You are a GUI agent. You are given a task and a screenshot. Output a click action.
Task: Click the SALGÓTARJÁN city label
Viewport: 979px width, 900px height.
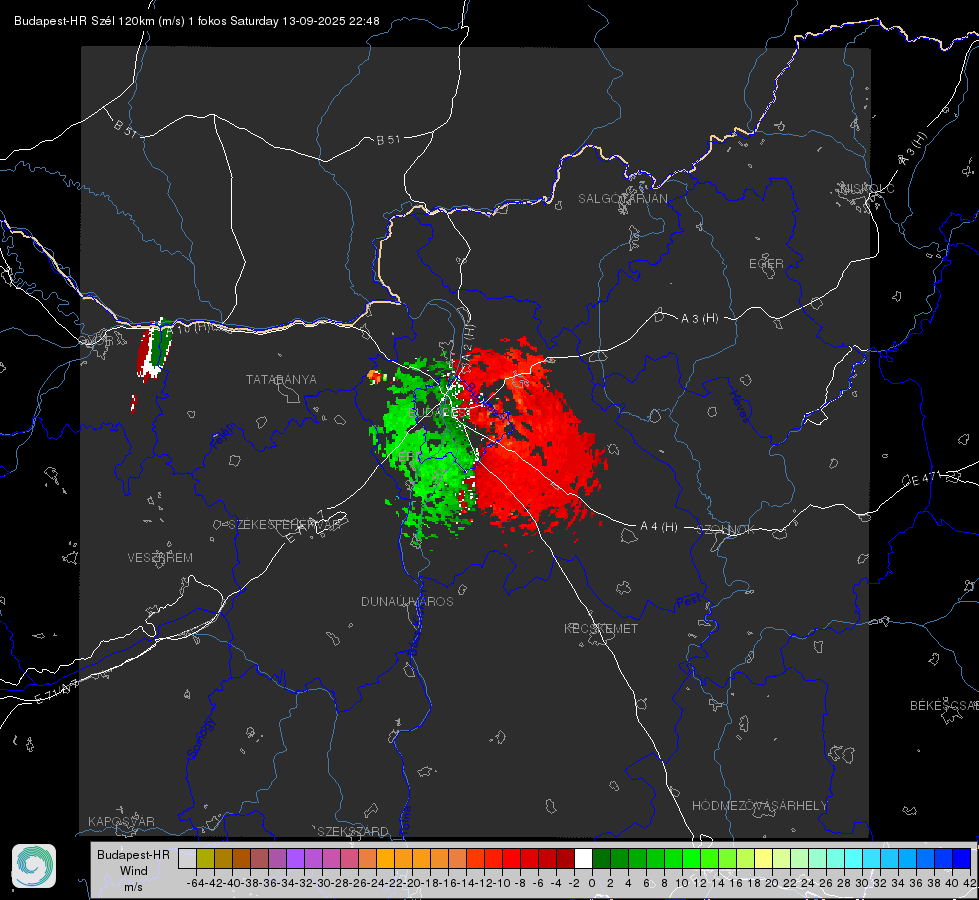[622, 199]
